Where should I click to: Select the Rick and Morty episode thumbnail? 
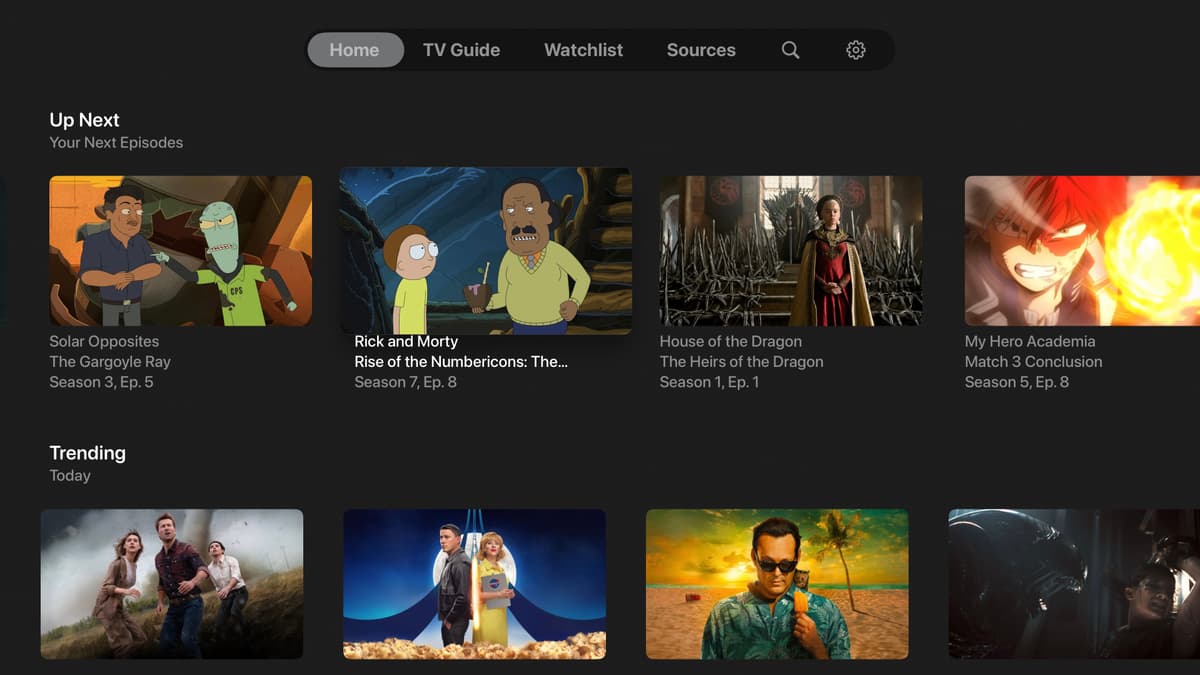click(x=486, y=251)
